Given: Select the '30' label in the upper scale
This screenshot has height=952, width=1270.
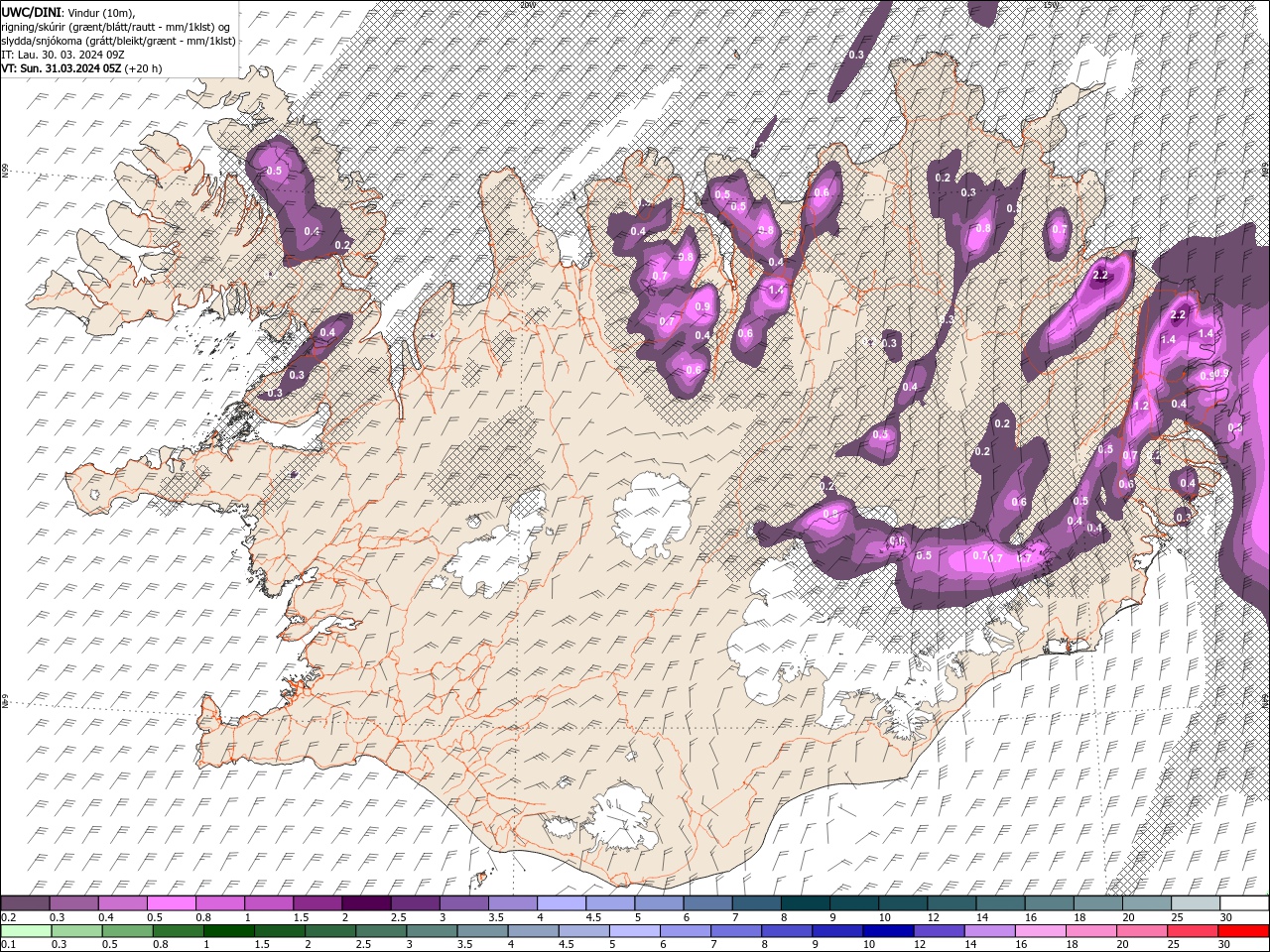Looking at the screenshot, I should click(x=1226, y=917).
